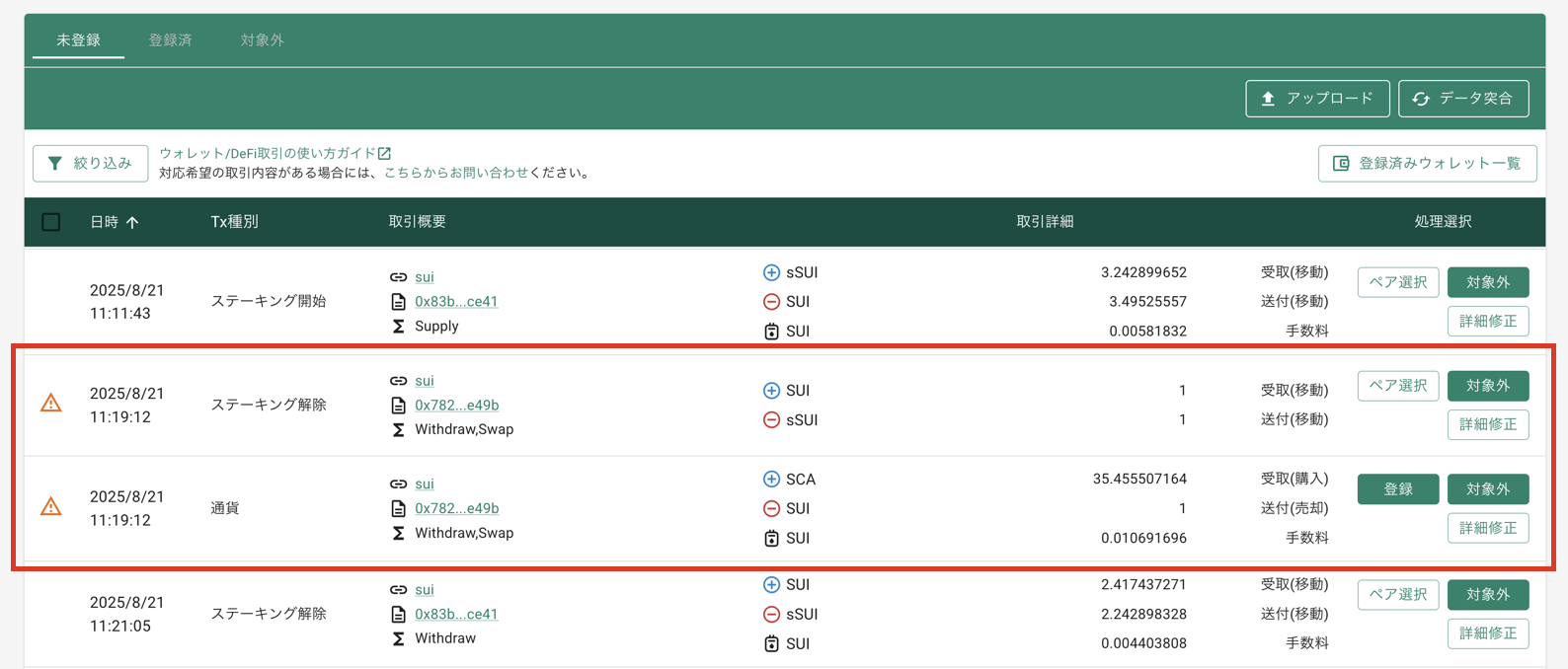
Task: Open sui link in 通貨 row
Action: (425, 484)
